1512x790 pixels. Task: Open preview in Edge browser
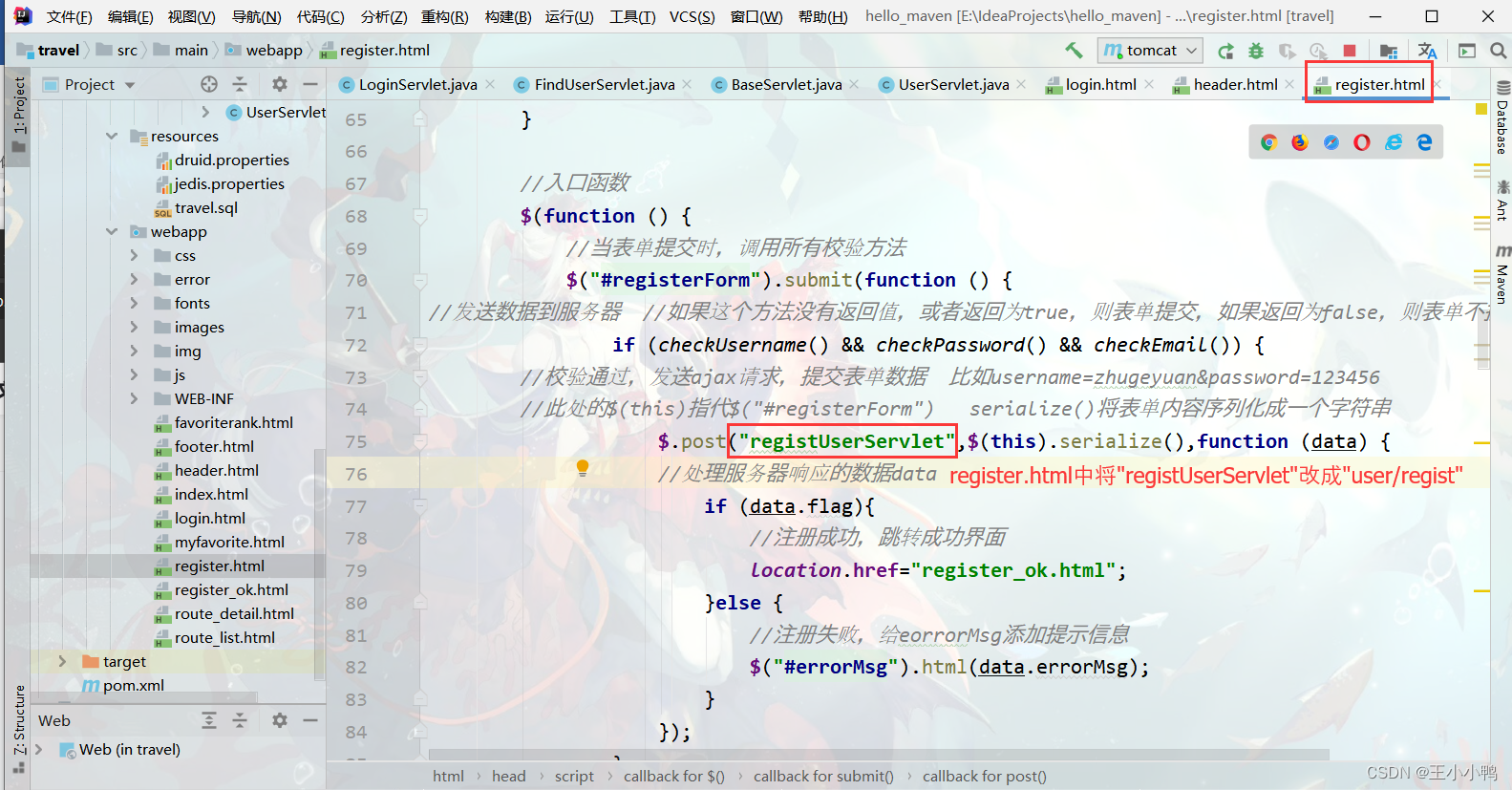pyautogui.click(x=1424, y=142)
